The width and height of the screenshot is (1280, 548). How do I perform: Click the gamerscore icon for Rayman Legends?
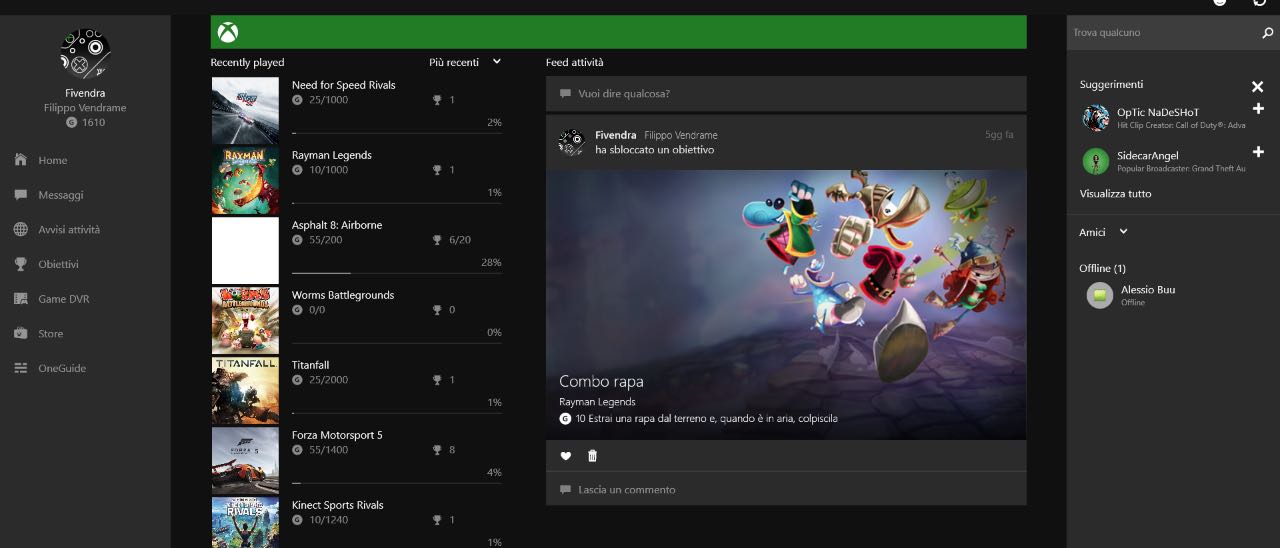(297, 170)
